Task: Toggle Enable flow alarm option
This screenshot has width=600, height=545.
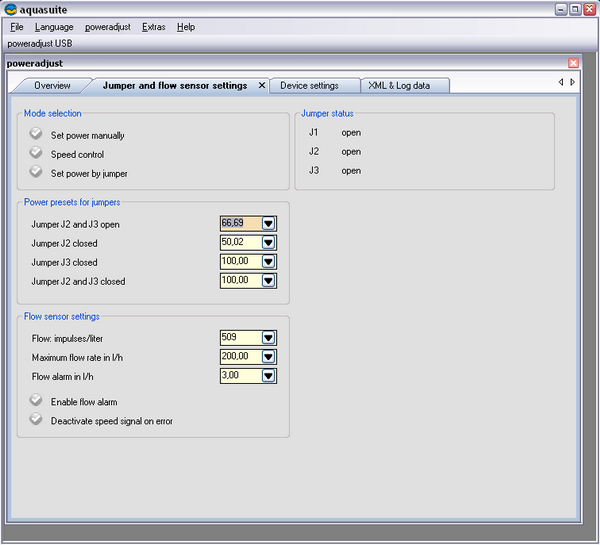Action: coord(36,400)
